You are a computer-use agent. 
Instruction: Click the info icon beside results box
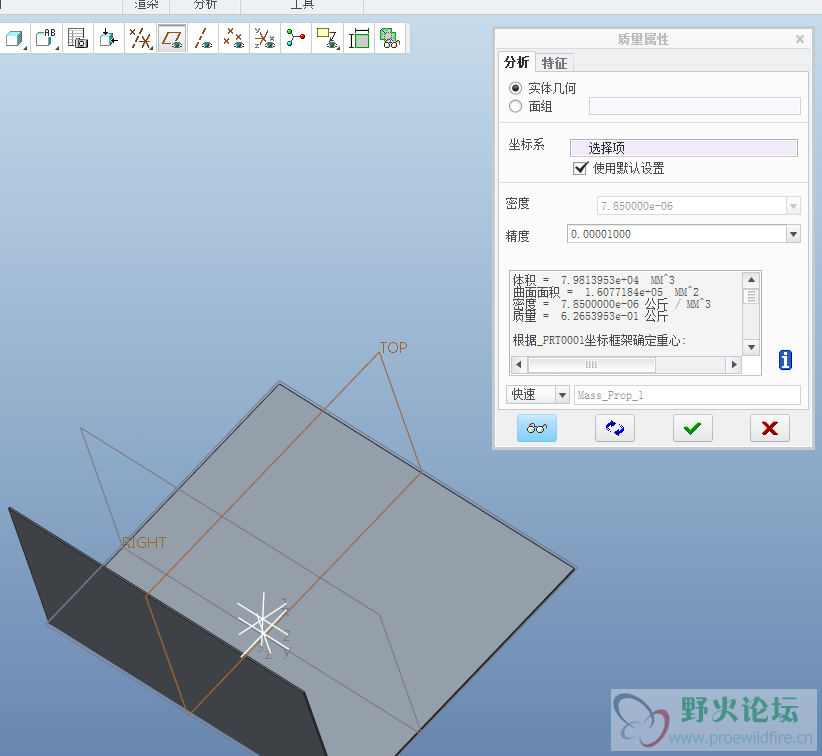point(785,360)
